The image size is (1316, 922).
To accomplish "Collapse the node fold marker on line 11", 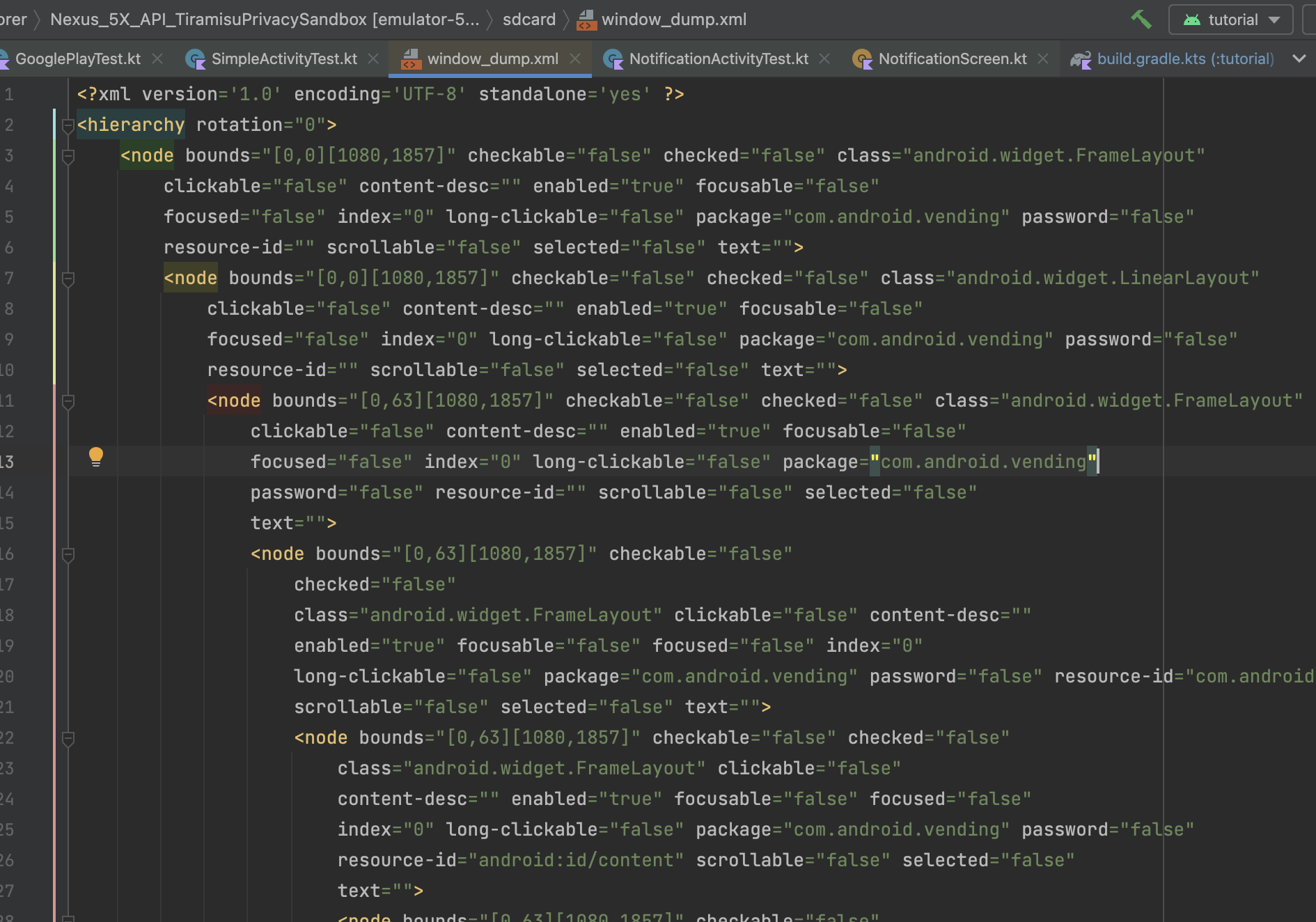I will 68,402.
